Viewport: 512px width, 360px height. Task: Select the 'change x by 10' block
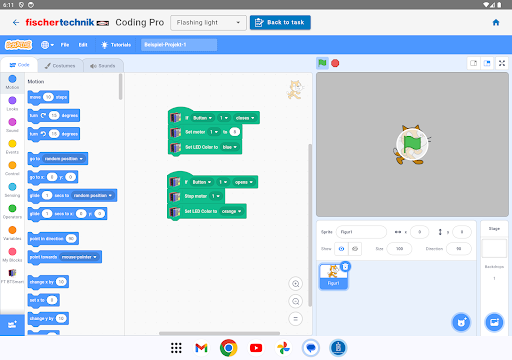(48, 282)
